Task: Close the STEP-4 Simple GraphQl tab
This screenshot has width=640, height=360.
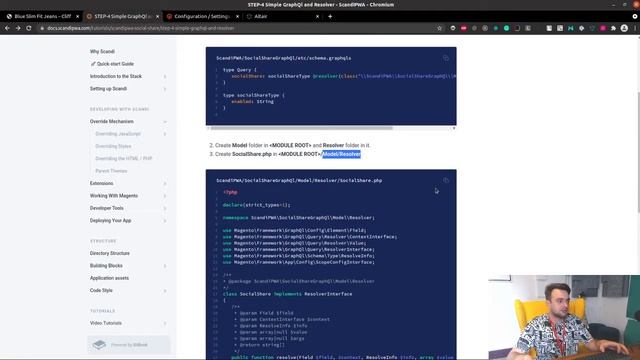Action: (158, 16)
